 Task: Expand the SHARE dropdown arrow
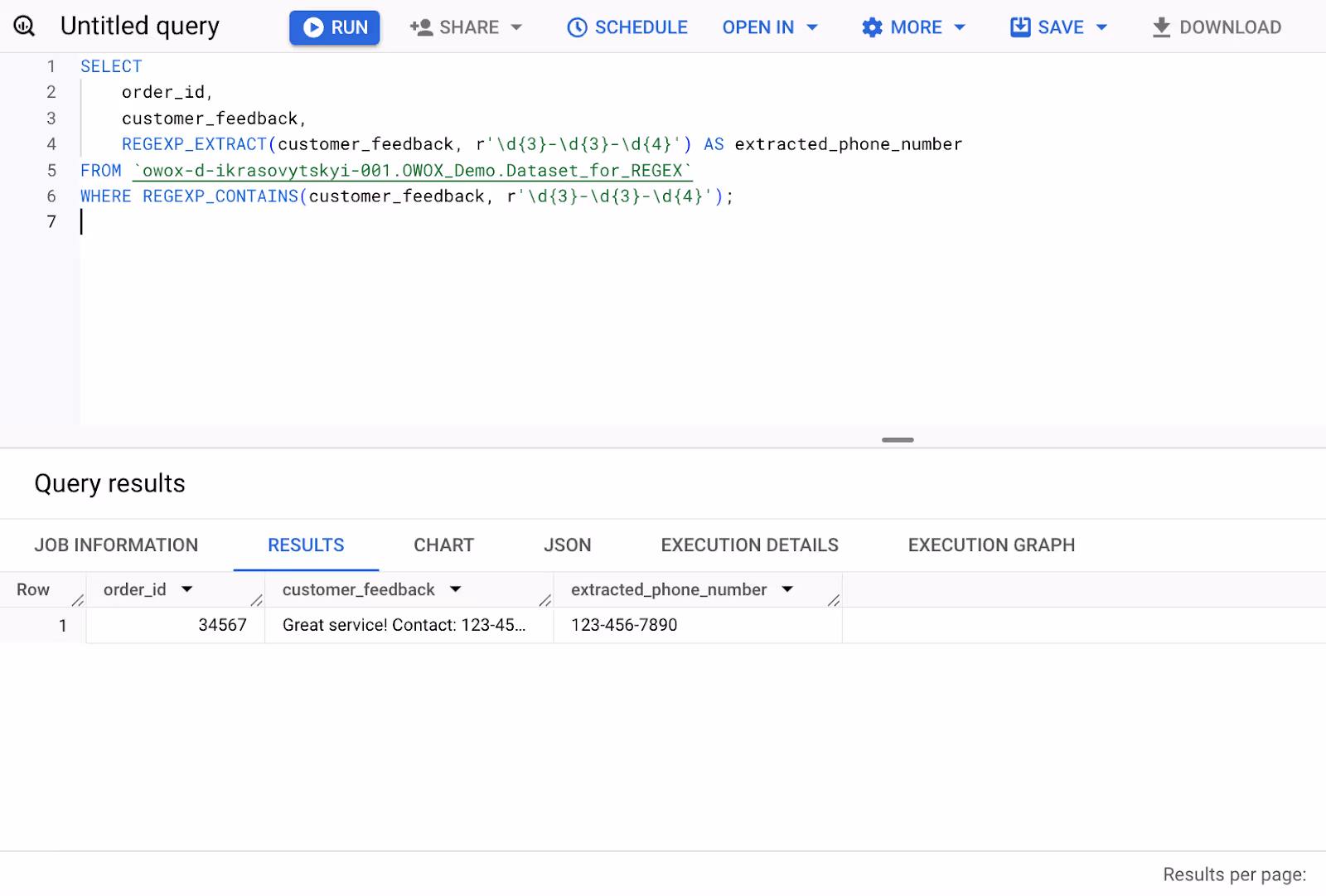(516, 27)
